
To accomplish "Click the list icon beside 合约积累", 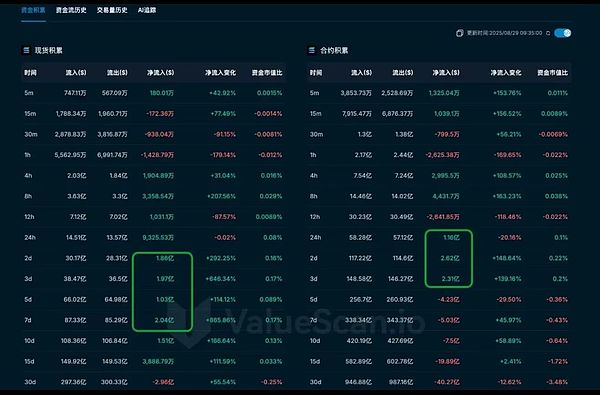I will [x=311, y=50].
